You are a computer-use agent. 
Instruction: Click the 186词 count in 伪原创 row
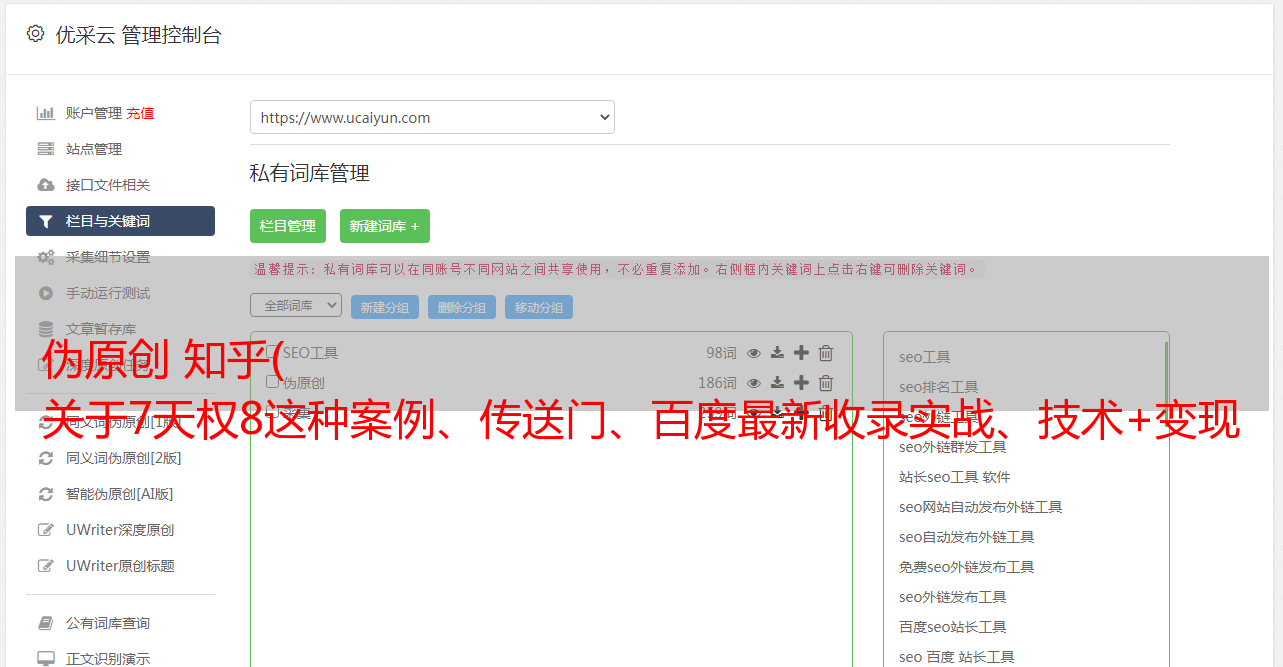pyautogui.click(x=717, y=383)
